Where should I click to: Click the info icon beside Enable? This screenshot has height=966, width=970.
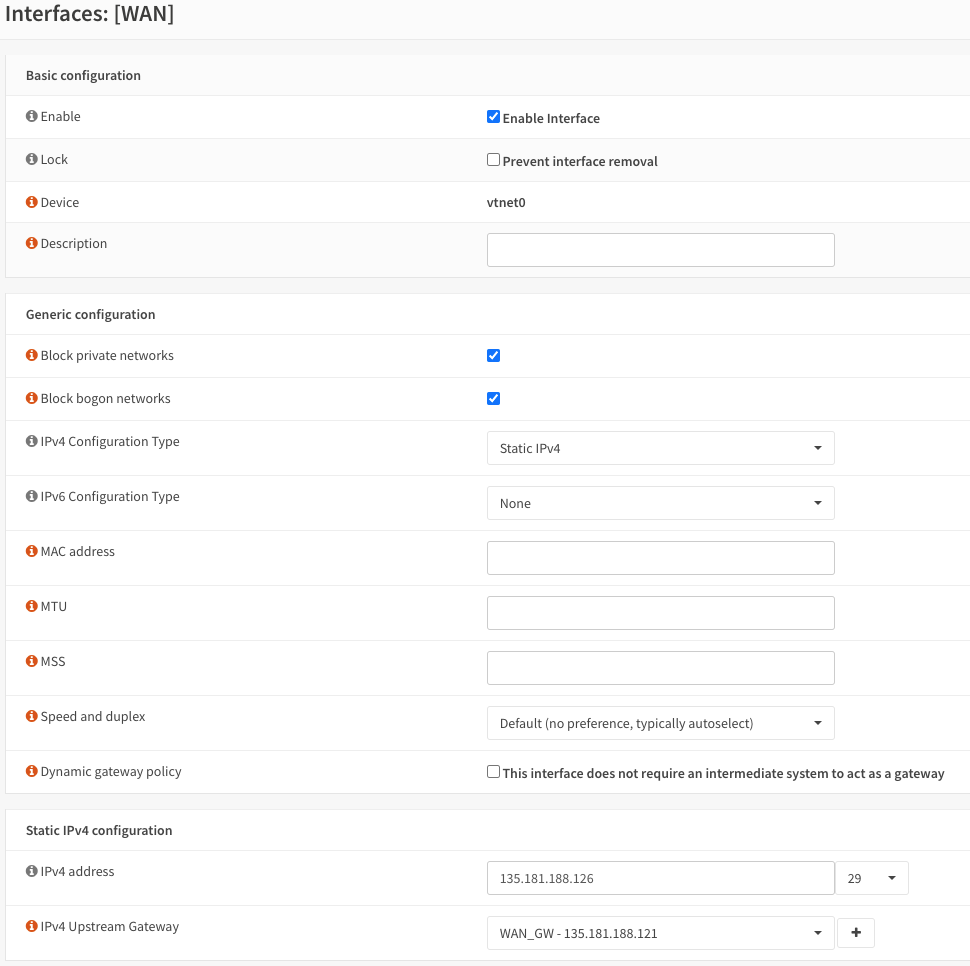[x=32, y=116]
